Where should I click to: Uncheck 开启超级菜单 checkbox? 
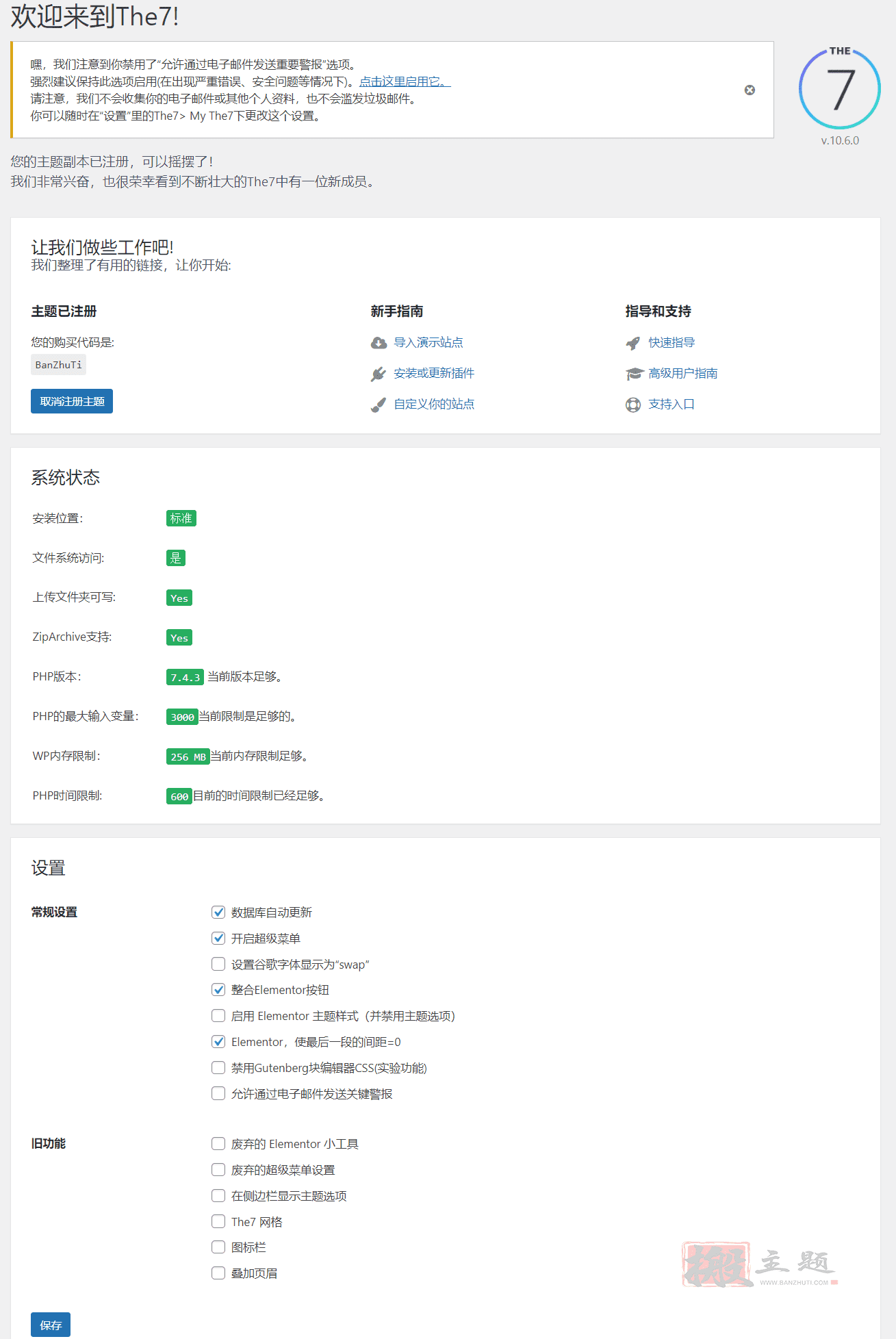tap(218, 938)
